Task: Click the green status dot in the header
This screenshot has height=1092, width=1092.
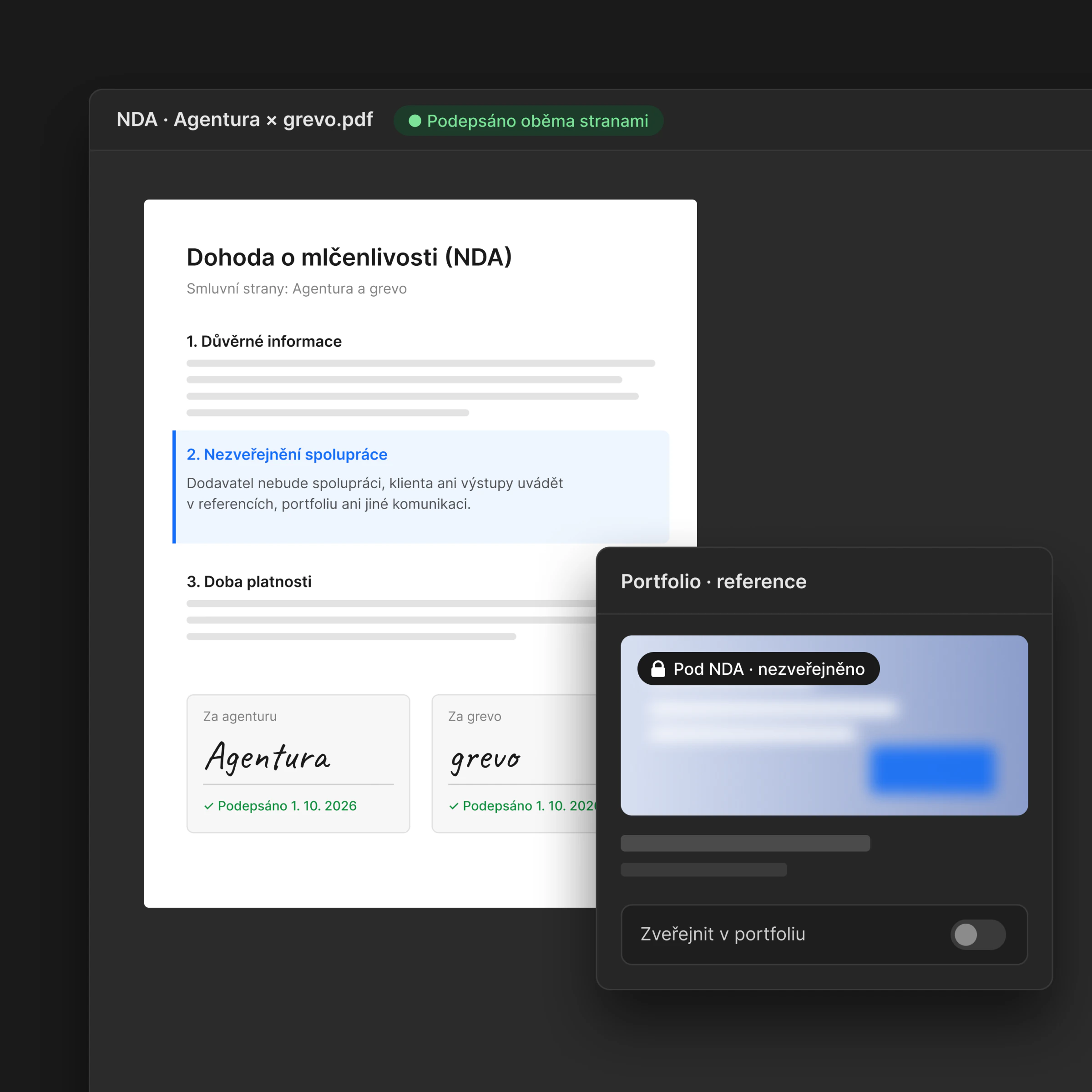Action: pos(415,121)
